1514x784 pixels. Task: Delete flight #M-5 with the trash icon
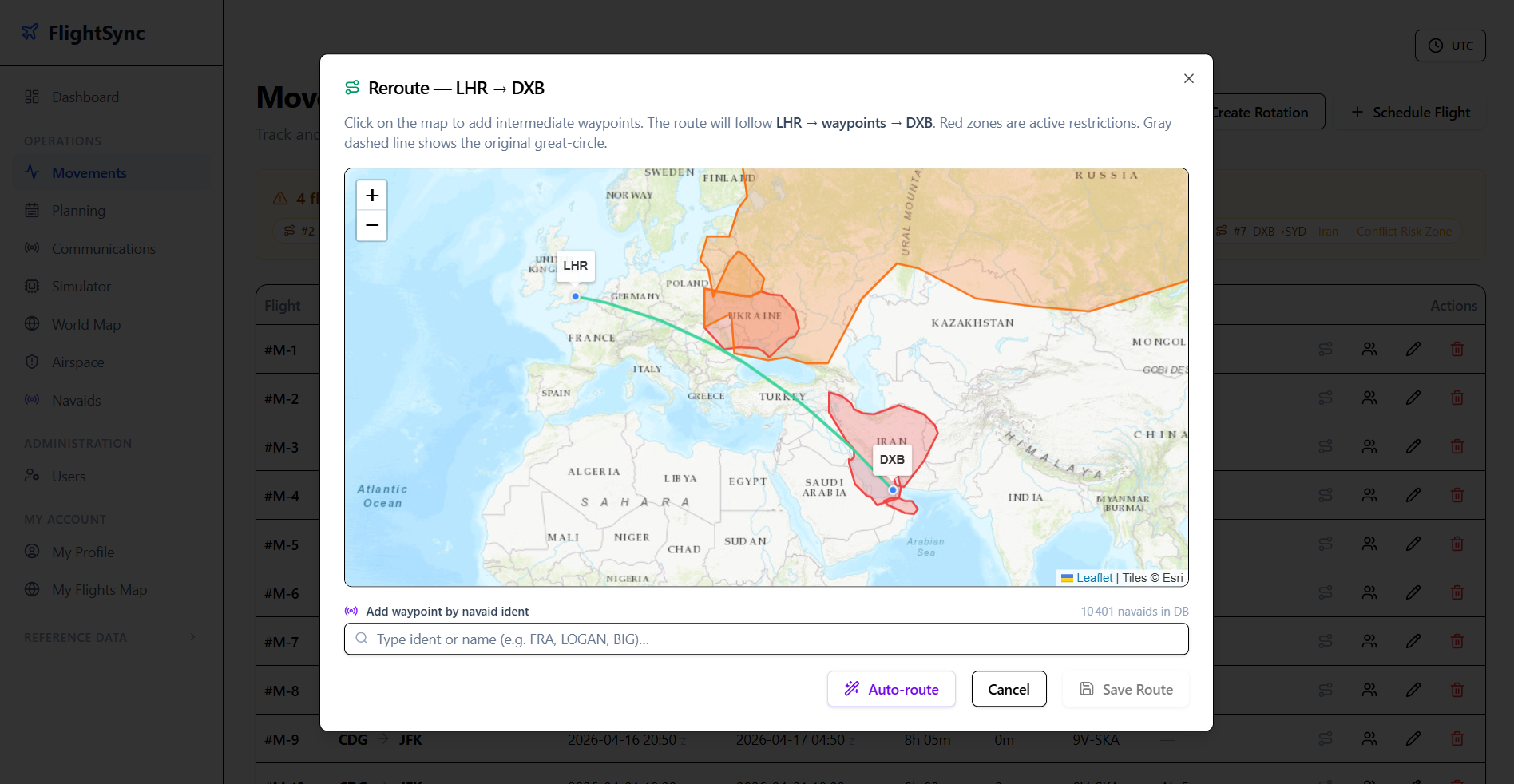[x=1457, y=544]
